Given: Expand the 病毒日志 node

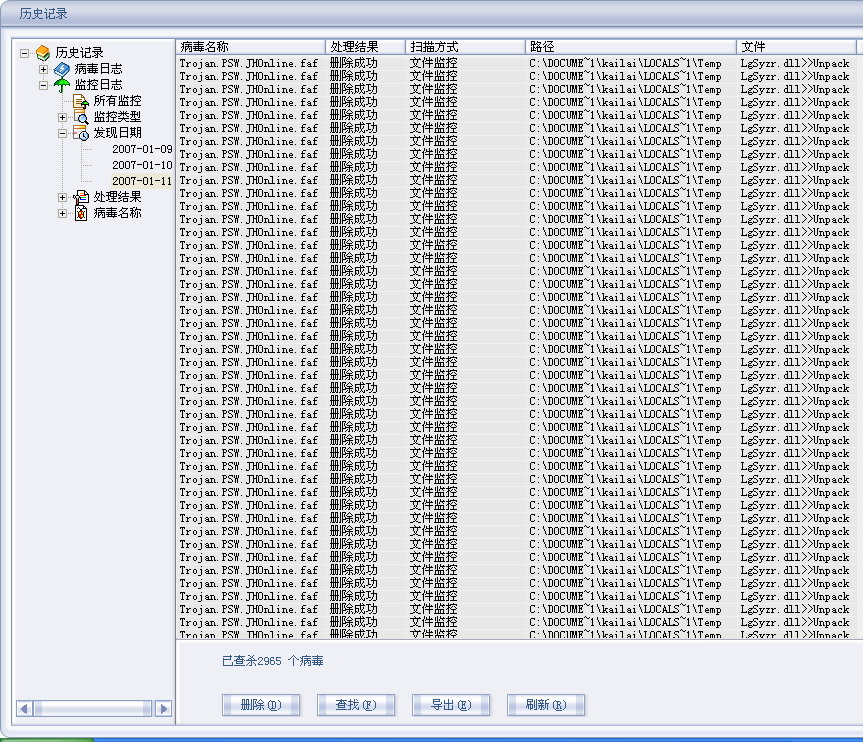Looking at the screenshot, I should (43, 69).
